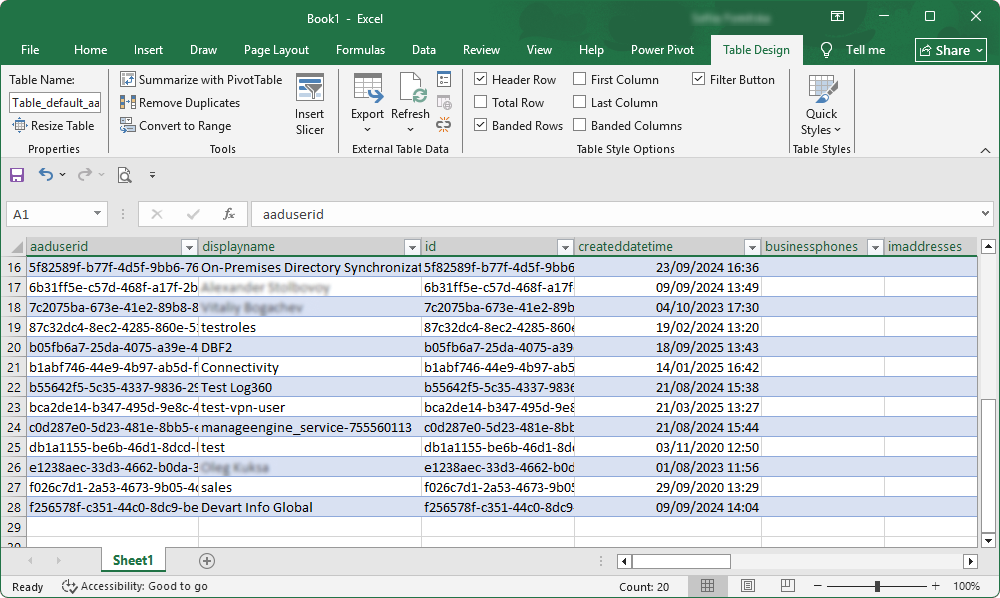Expand the Refresh dropdown menu

point(410,127)
